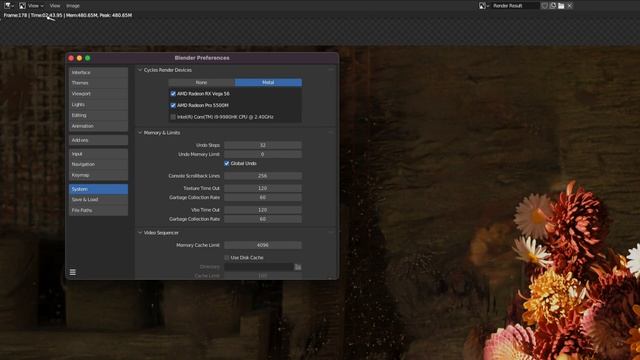Open the Keymap preferences tab
The image size is (640, 360).
coord(98,175)
